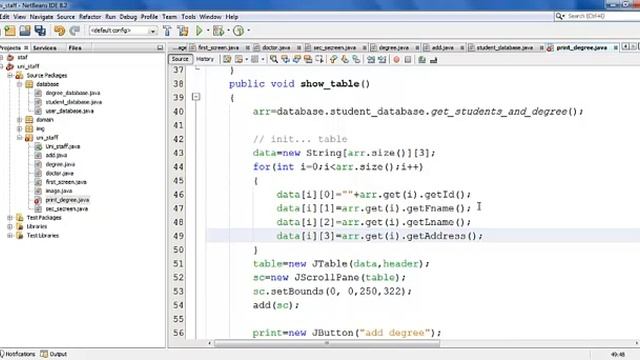Screen dimensions: 640x360
Task: Run the project with green play icon
Action: coord(199,31)
